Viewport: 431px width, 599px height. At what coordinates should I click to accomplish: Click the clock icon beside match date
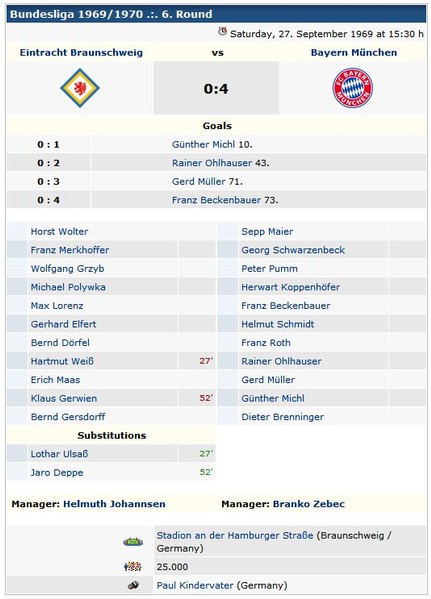pyautogui.click(x=222, y=31)
